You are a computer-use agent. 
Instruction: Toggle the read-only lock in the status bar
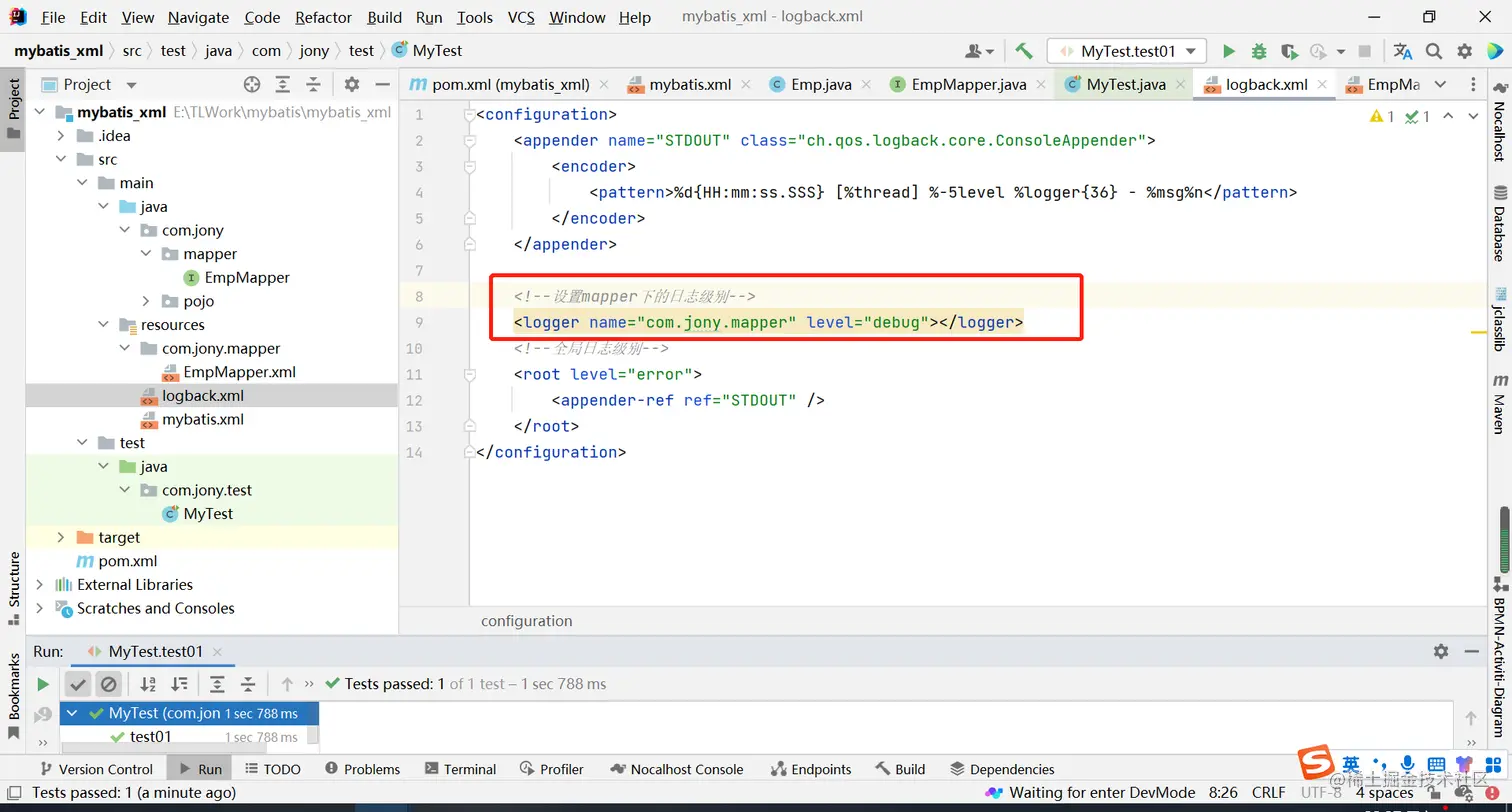pos(1434,793)
